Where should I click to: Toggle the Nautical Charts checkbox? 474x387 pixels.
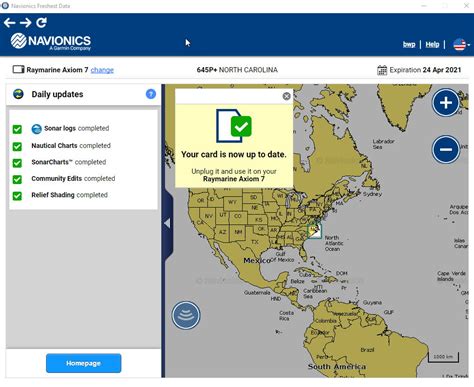pyautogui.click(x=17, y=146)
